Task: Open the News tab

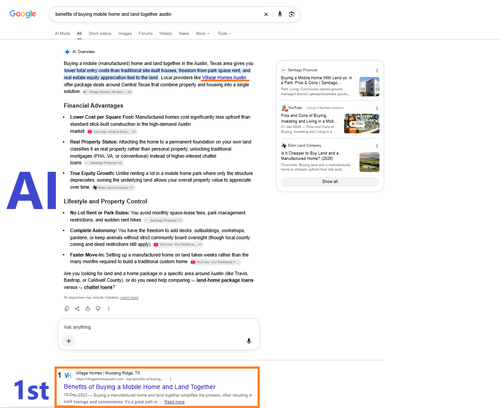Action: coord(184,33)
